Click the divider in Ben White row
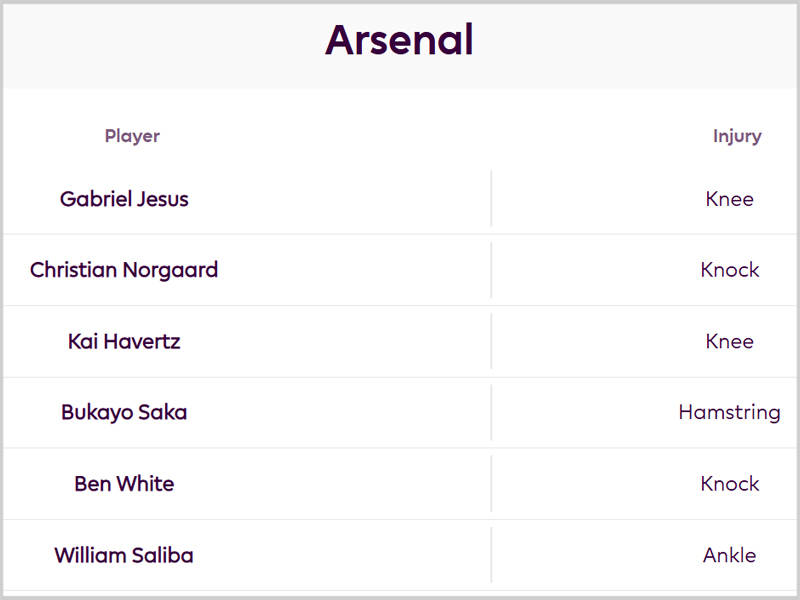800x600 pixels. (x=491, y=484)
